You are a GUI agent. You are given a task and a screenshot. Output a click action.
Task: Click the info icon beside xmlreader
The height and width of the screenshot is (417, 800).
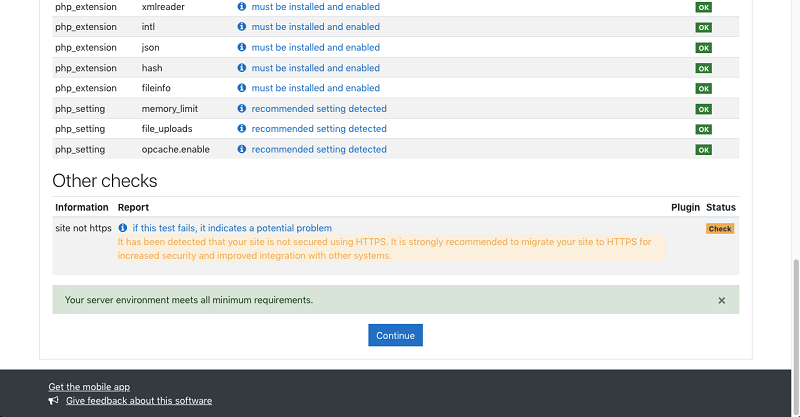point(242,7)
